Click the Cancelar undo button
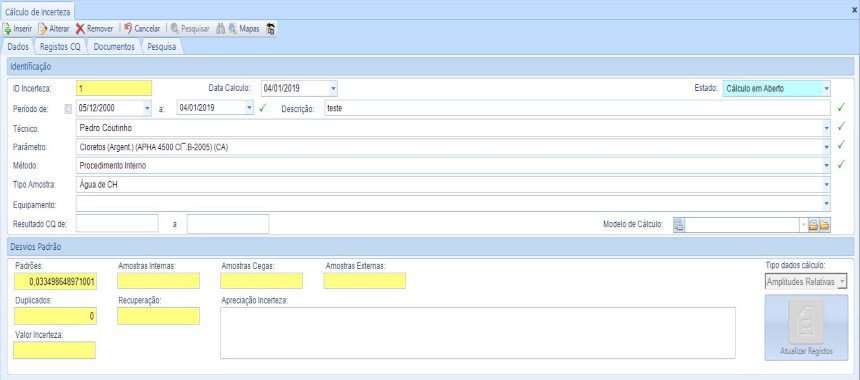The image size is (860, 380). pyautogui.click(x=142, y=29)
